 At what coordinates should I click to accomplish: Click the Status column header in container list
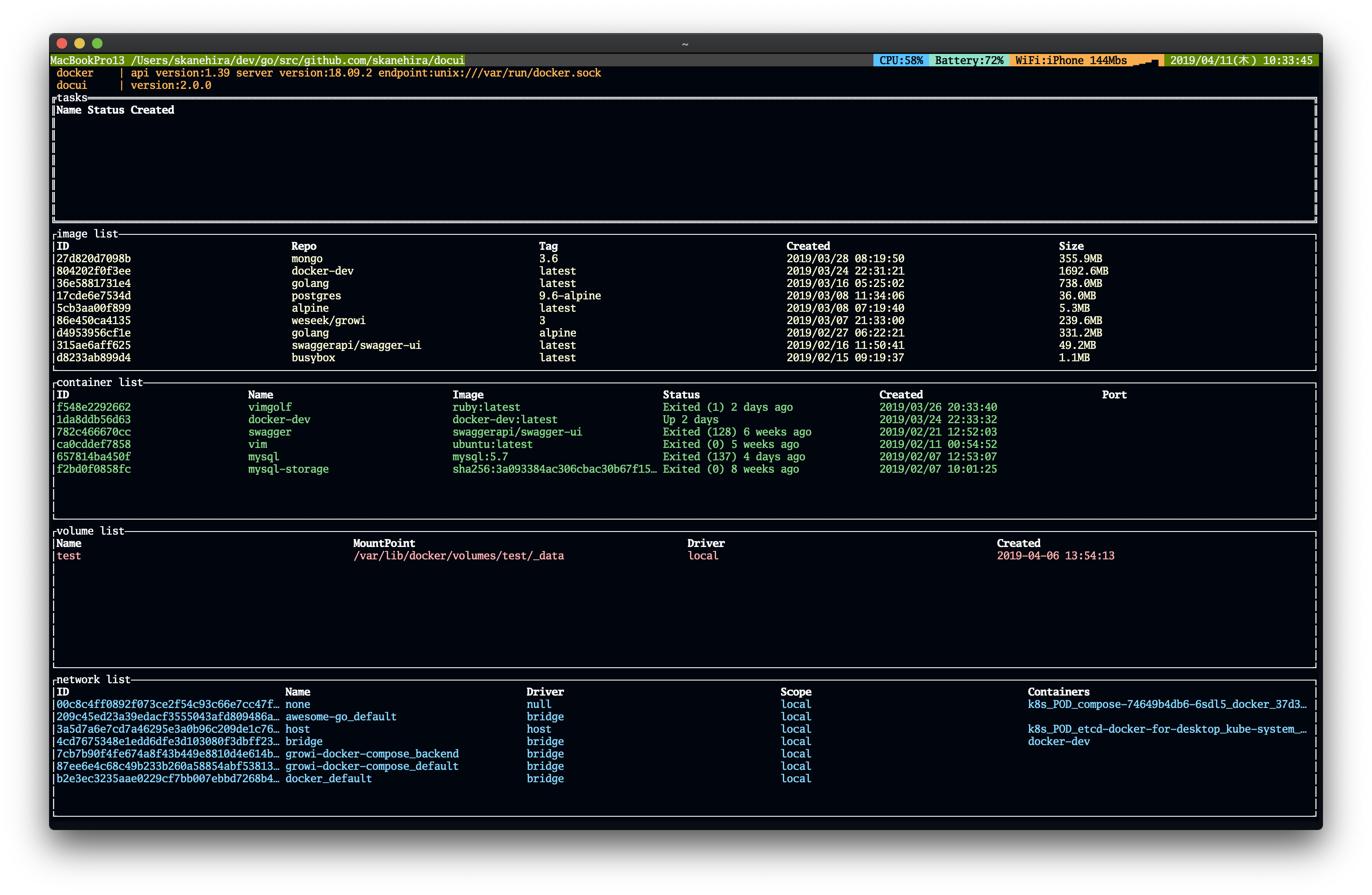[x=681, y=394]
